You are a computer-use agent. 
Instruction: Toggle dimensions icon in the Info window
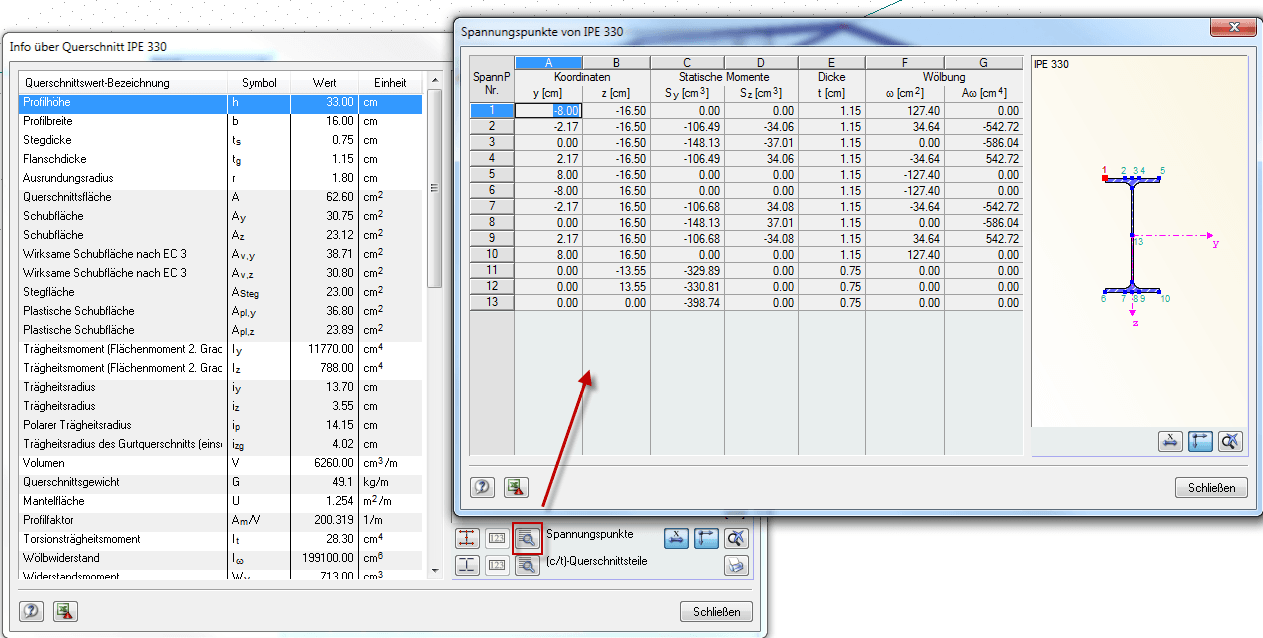[x=678, y=537]
